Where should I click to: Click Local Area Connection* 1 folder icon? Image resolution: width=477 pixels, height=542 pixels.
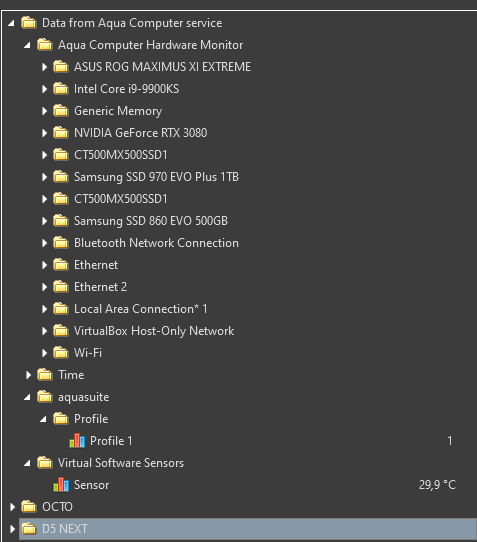pyautogui.click(x=61, y=309)
